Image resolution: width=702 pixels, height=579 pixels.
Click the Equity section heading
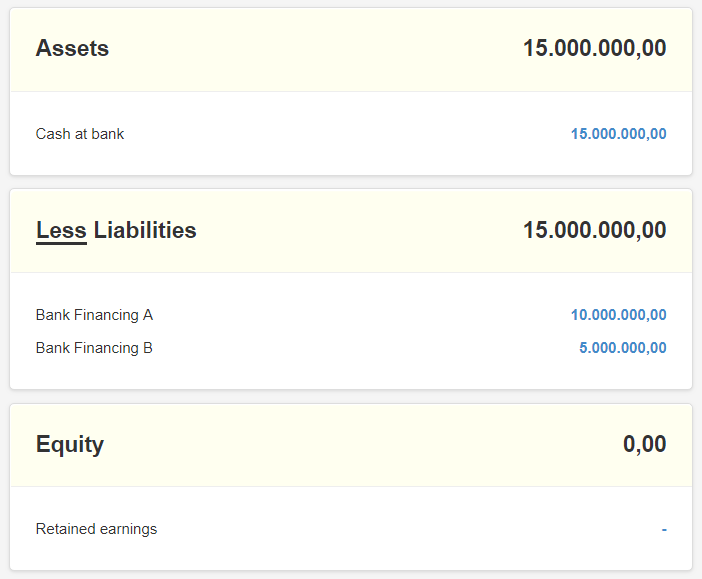[70, 445]
